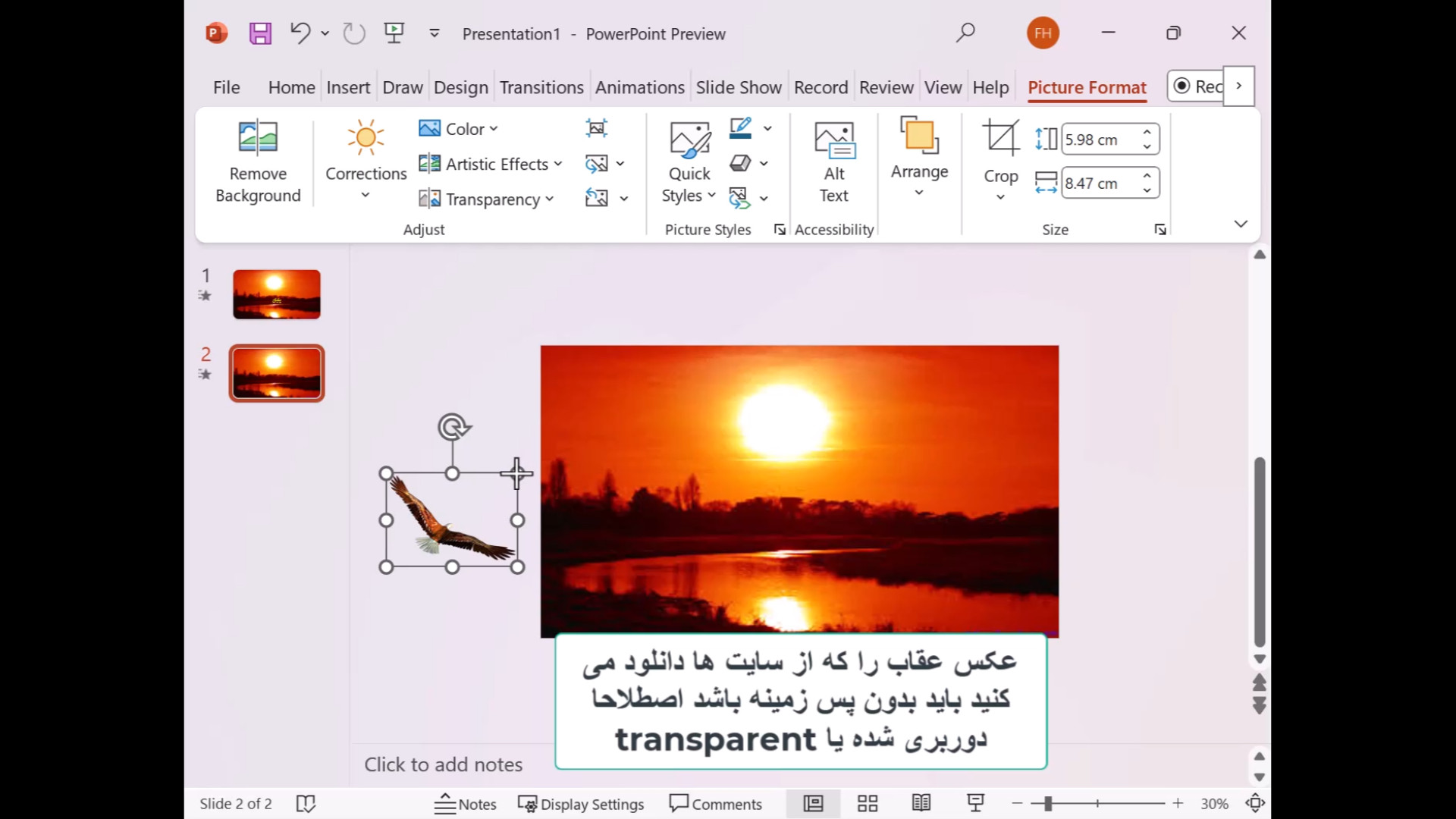Click the Undo arrow icon
Viewport: 1456px width, 819px height.
click(300, 33)
